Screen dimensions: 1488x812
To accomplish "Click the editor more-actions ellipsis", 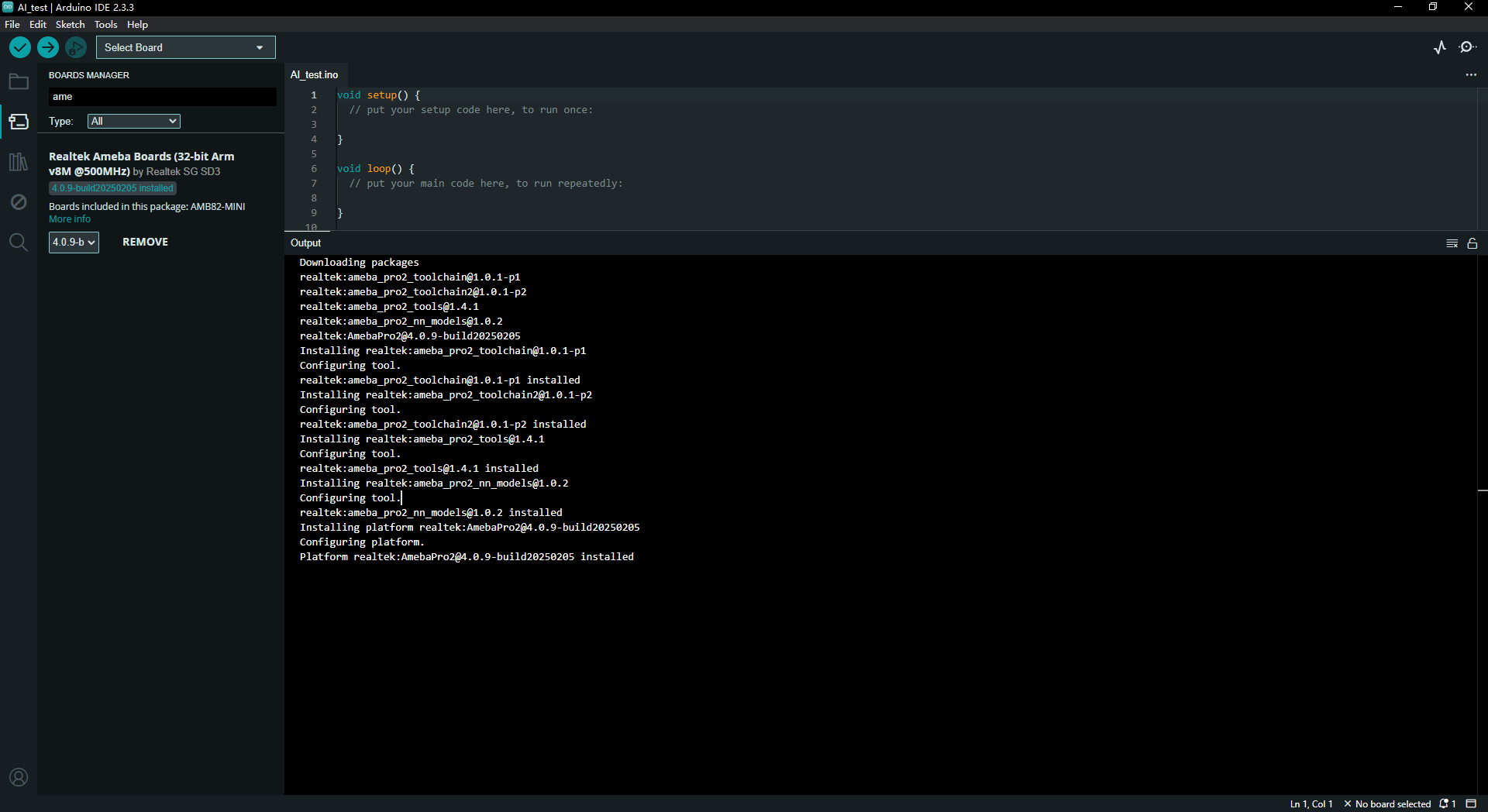I will (1471, 75).
